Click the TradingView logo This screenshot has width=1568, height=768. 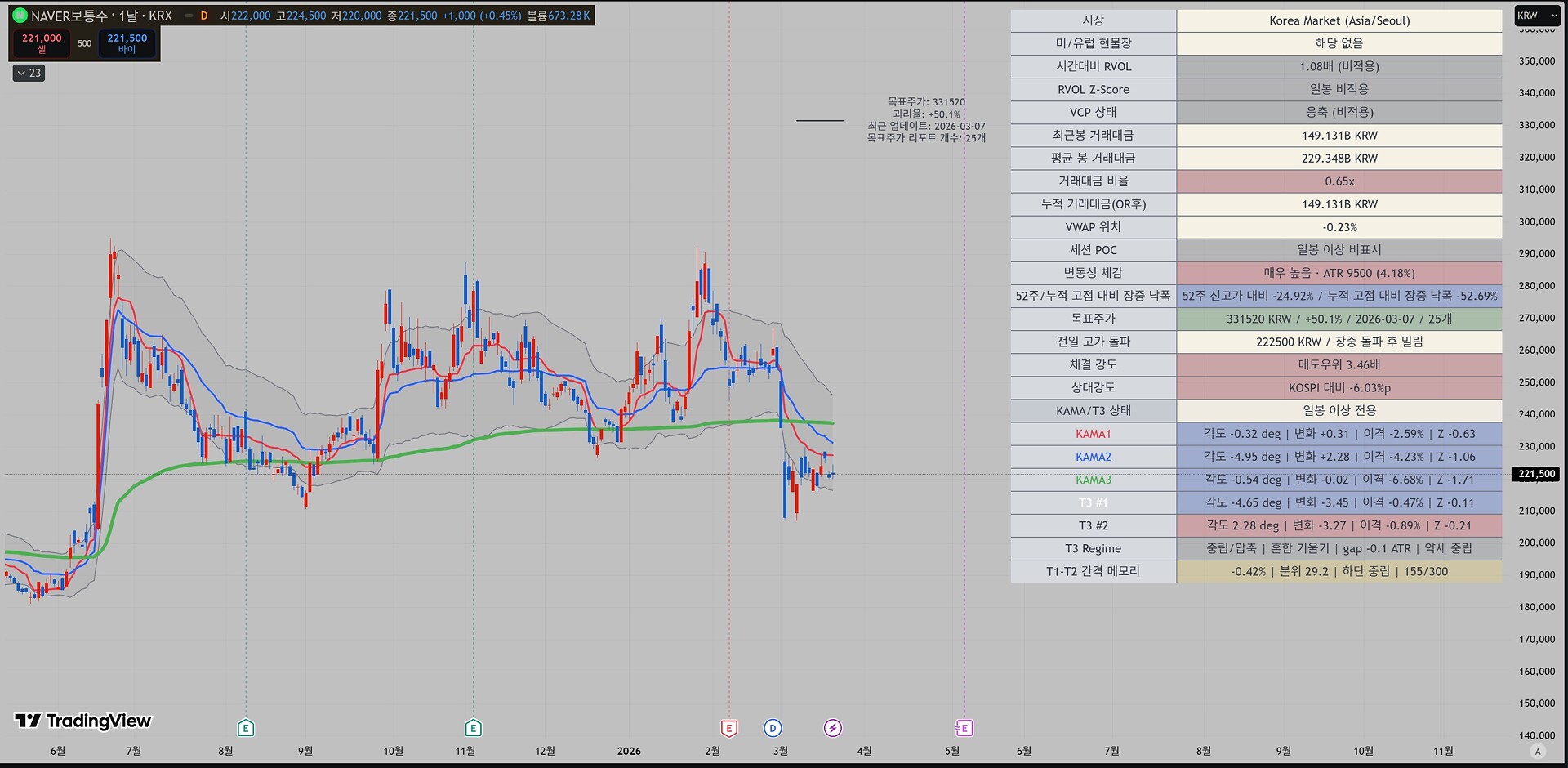click(83, 721)
